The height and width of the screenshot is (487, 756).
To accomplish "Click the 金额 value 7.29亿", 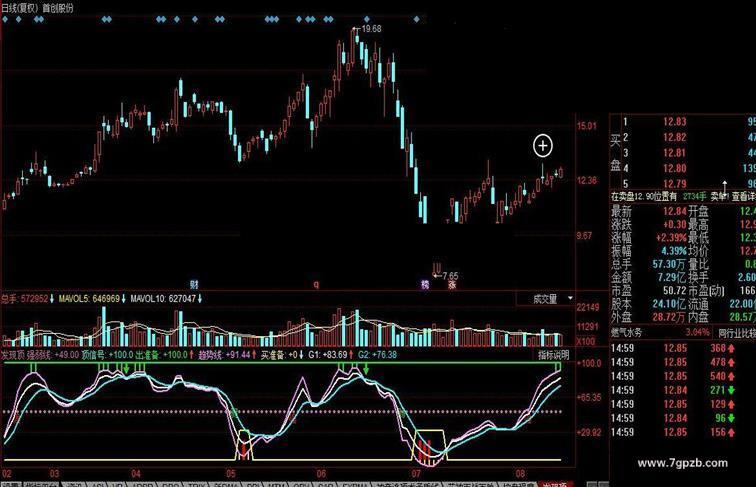I will [672, 278].
